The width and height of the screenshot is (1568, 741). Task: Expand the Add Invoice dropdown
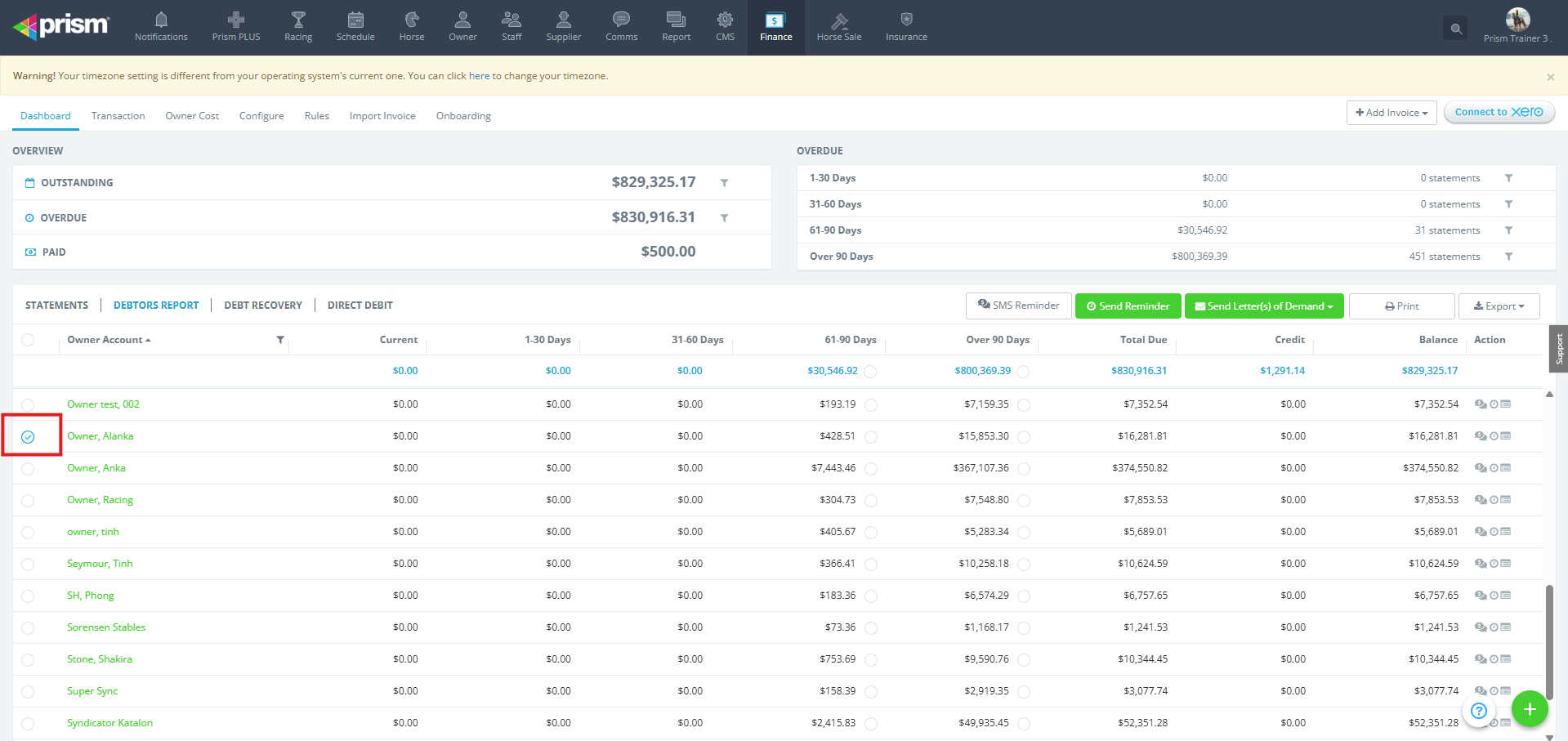pyautogui.click(x=1391, y=113)
